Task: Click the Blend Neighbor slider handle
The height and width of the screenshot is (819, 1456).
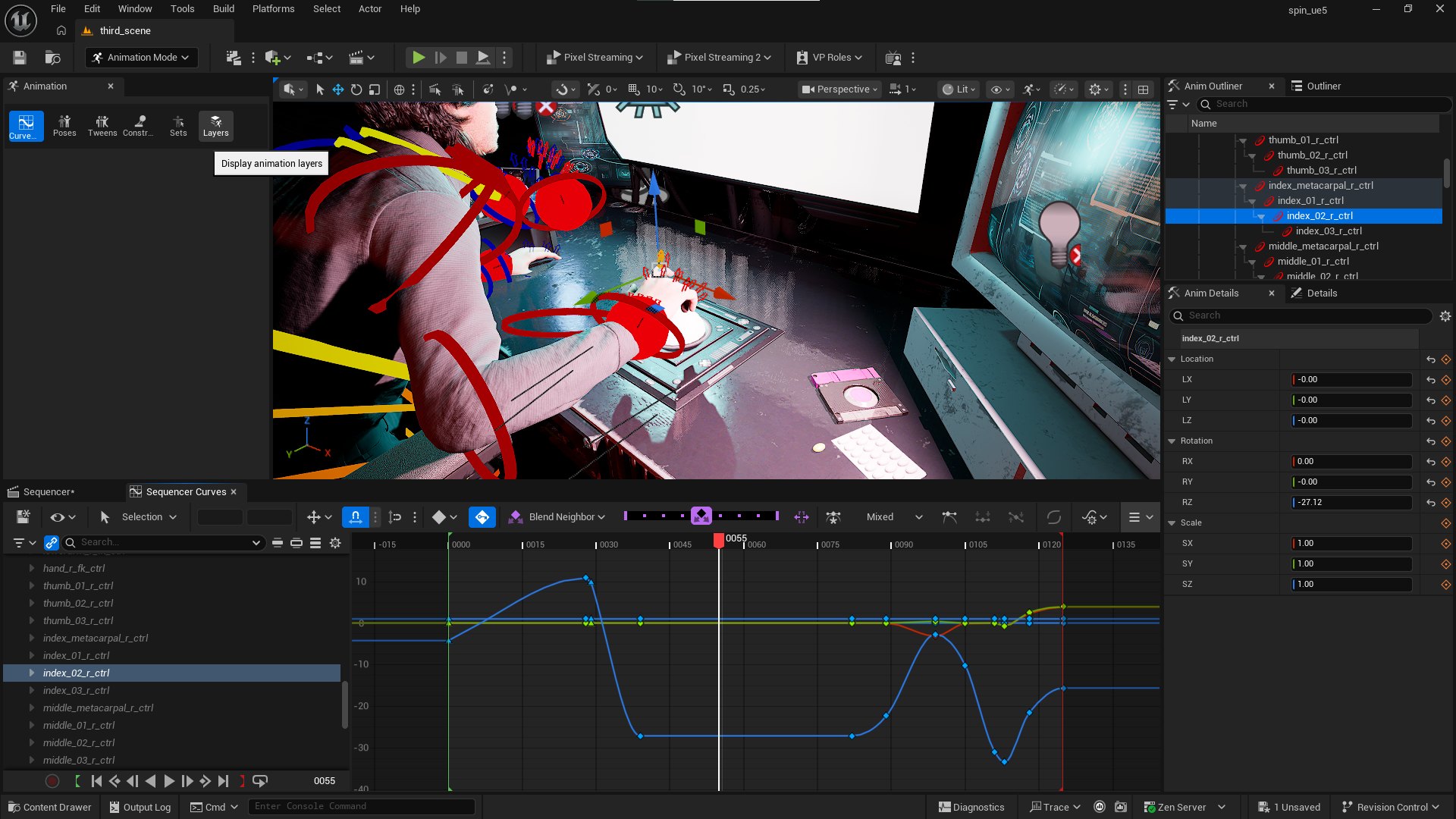Action: click(x=701, y=516)
